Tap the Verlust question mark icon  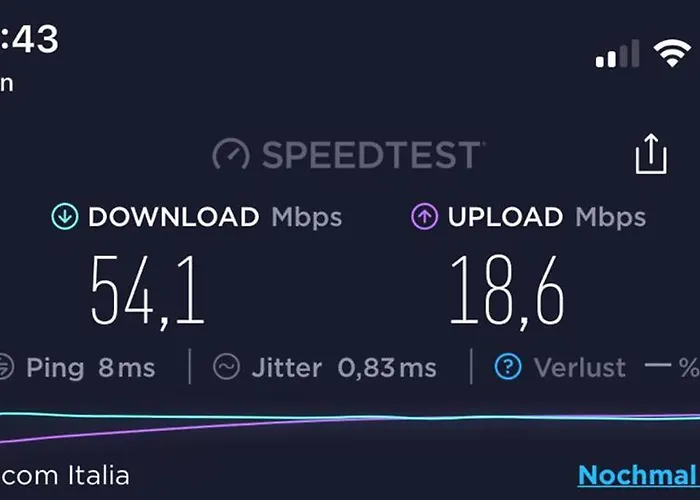coord(508,367)
